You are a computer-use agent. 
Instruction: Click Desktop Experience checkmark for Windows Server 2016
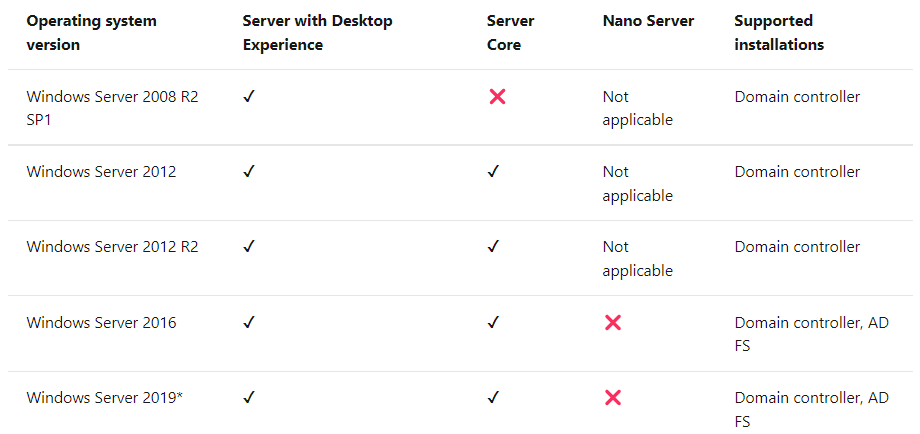(x=249, y=322)
